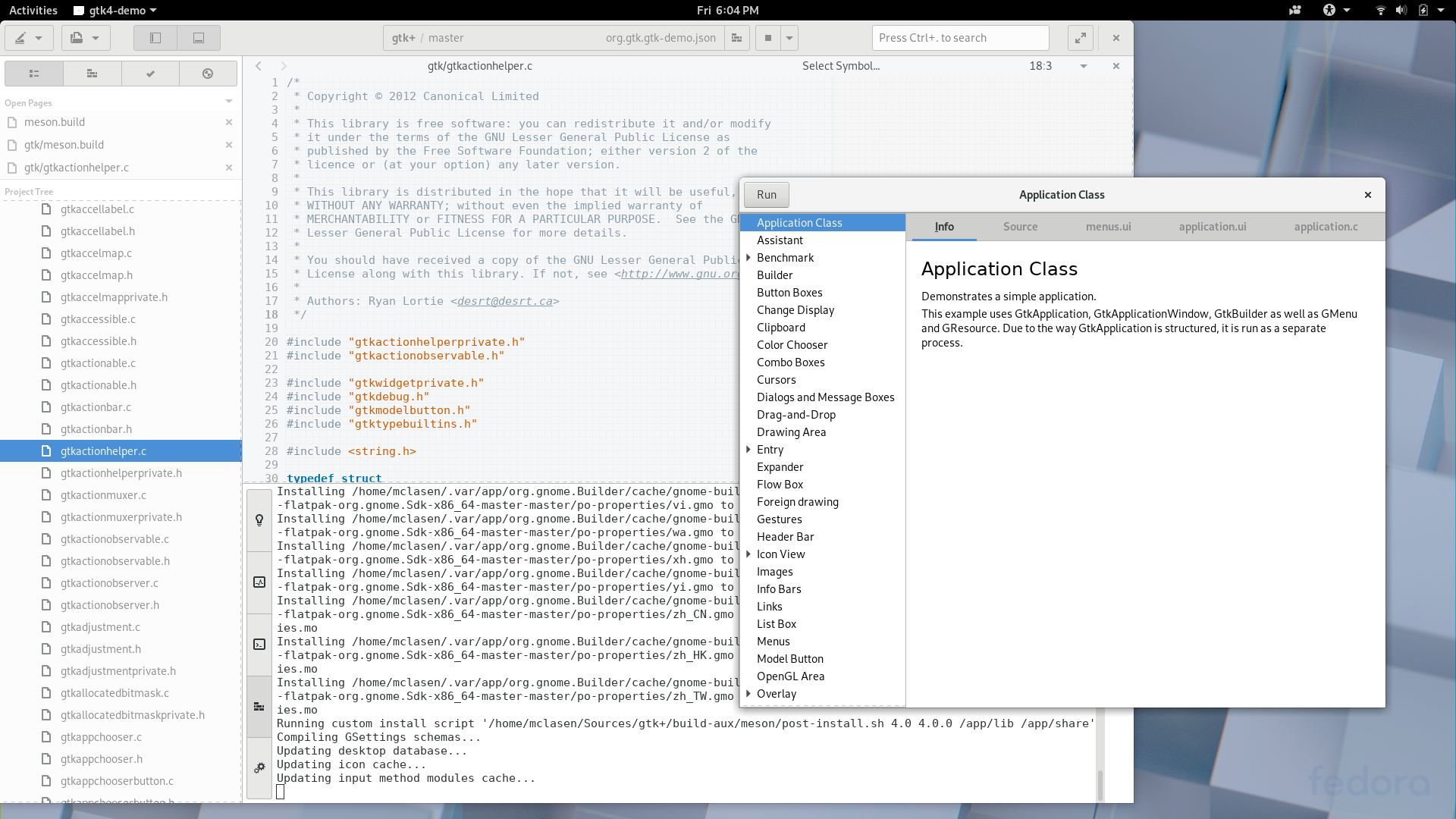Open the run options dropdown arrow
This screenshot has width=1456, height=819.
pos(789,38)
